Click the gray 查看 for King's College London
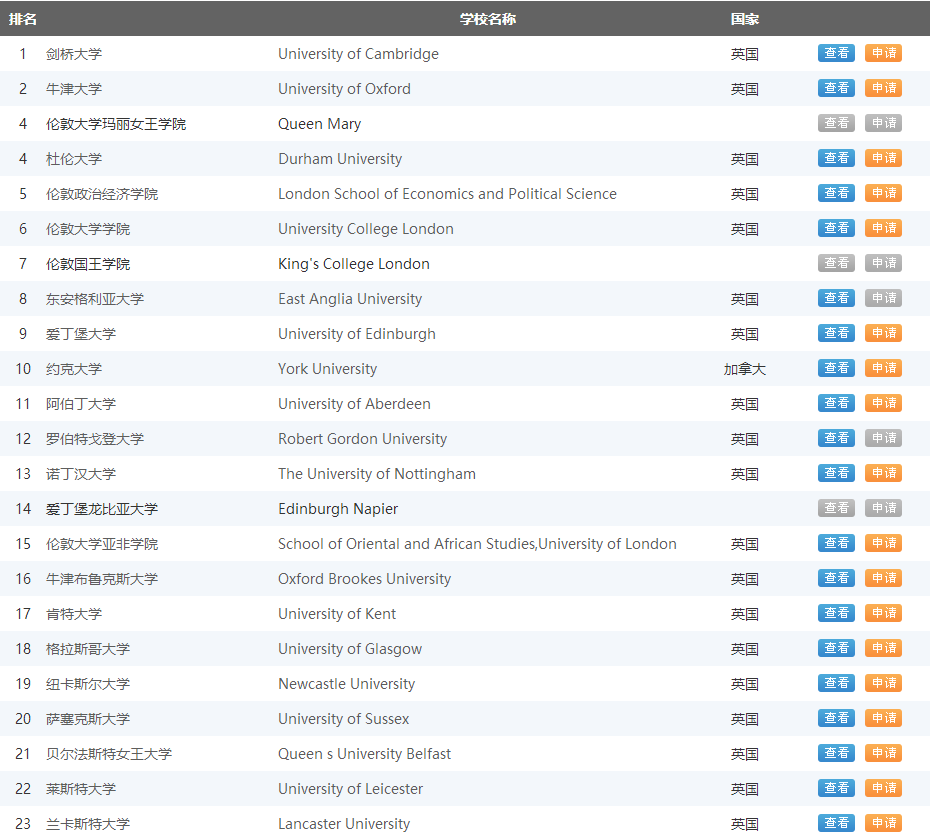 coord(836,263)
